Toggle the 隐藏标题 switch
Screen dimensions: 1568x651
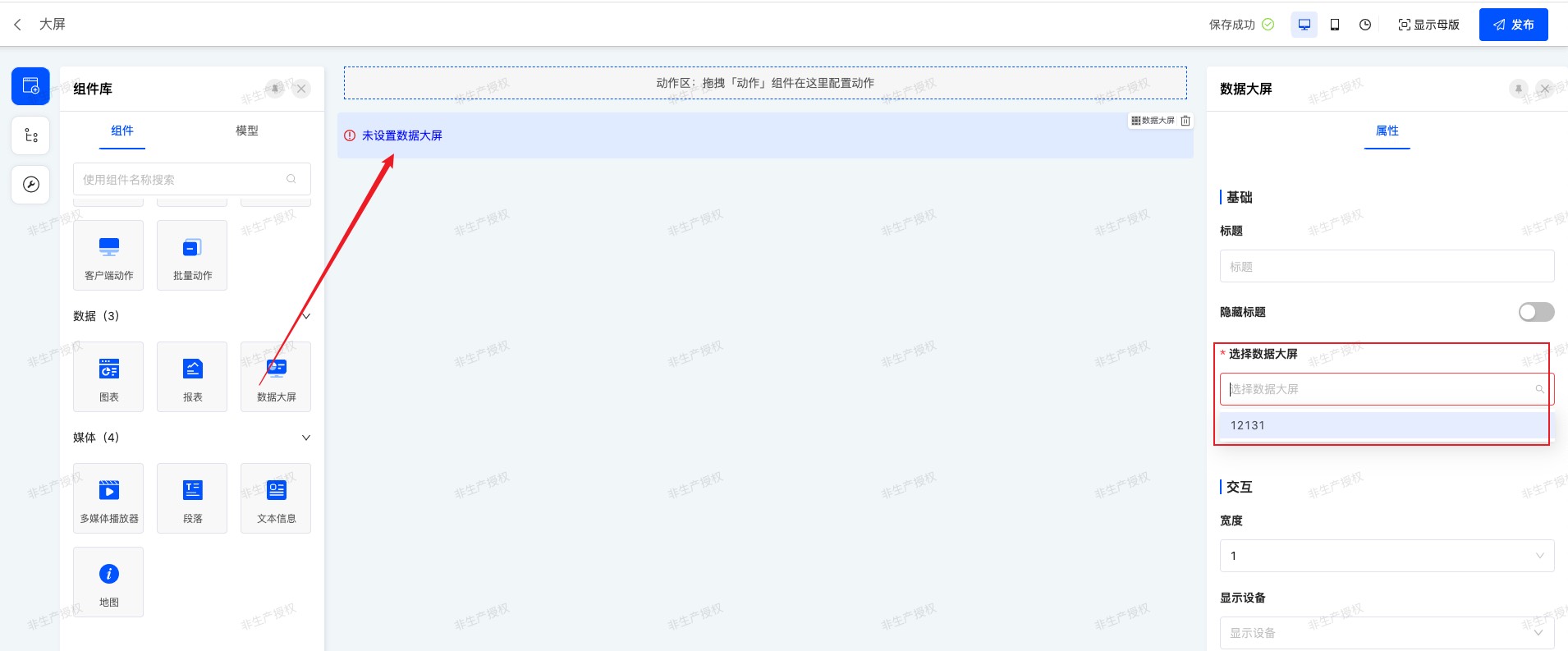click(x=1537, y=312)
